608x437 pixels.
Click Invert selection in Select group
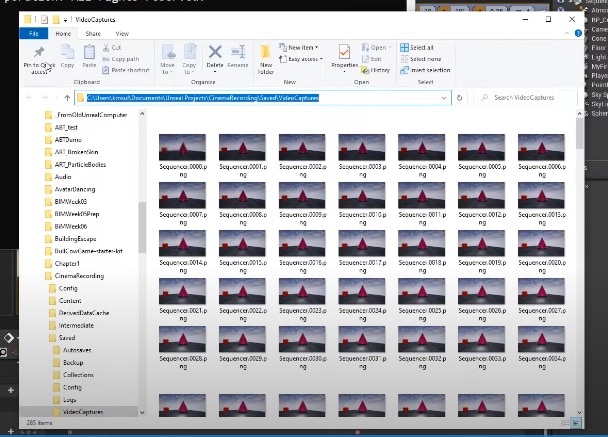pos(425,70)
